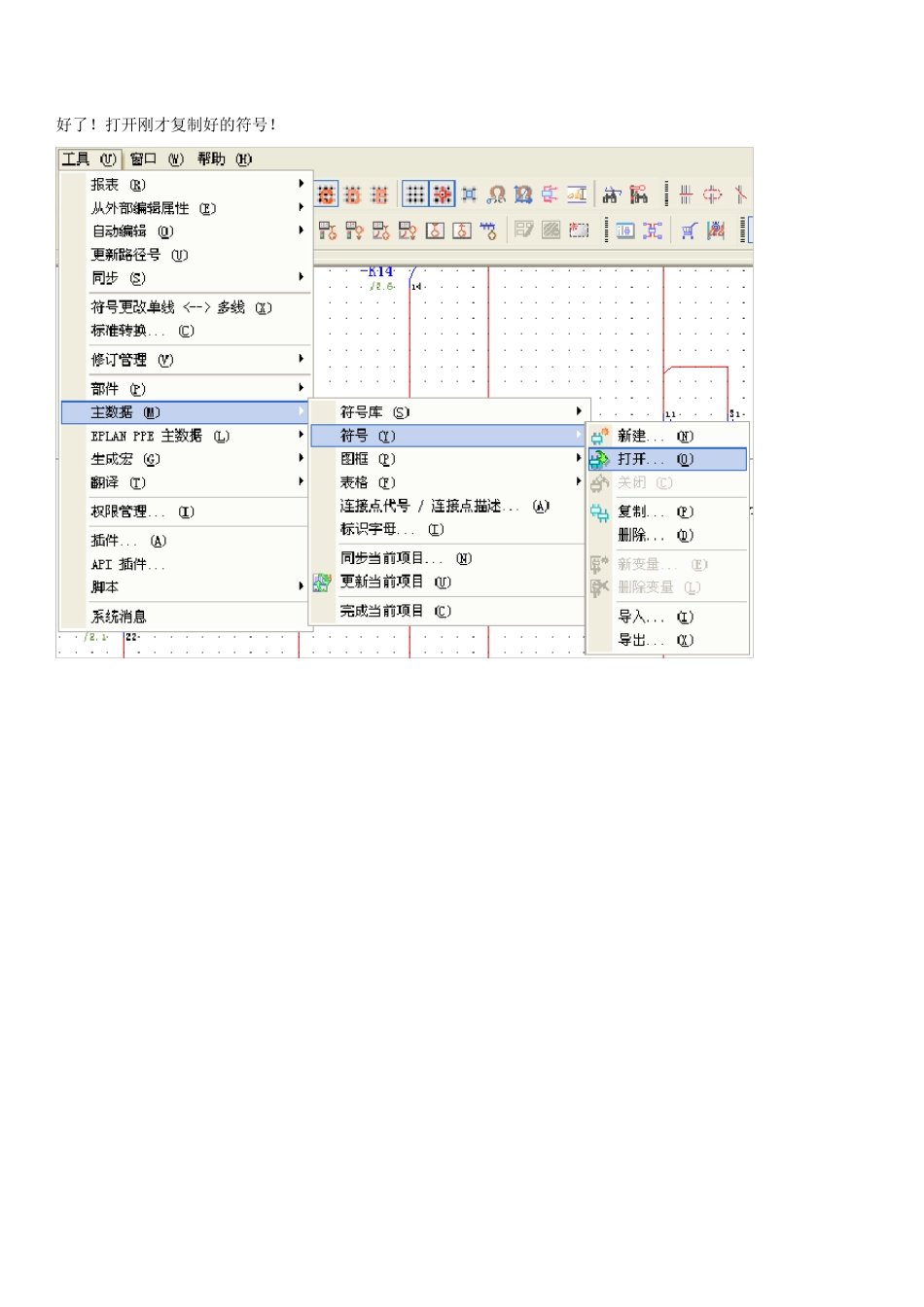Click first device-with-orange-circle icon in second toolbar row
The width and height of the screenshot is (924, 1307).
[x=328, y=230]
